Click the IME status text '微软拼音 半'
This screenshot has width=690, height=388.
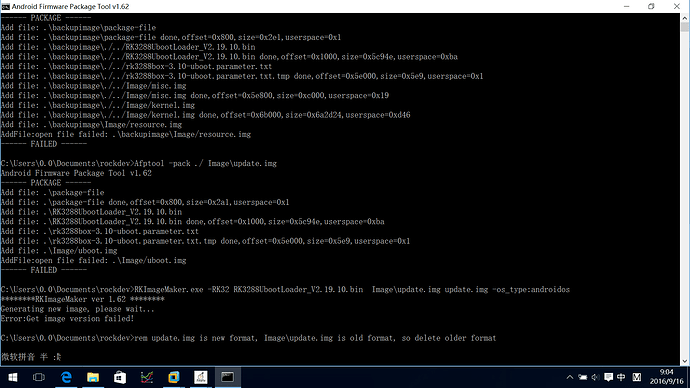click(24, 357)
